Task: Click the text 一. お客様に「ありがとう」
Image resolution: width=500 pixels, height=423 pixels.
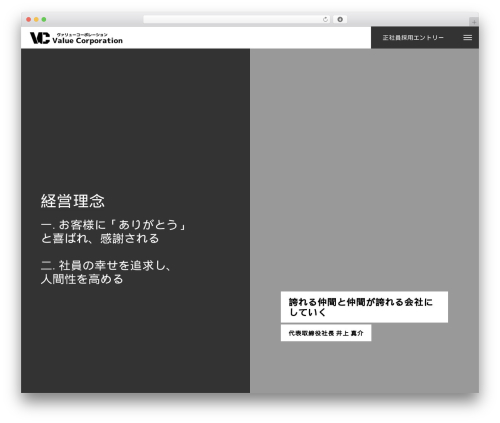Action: pos(113,225)
